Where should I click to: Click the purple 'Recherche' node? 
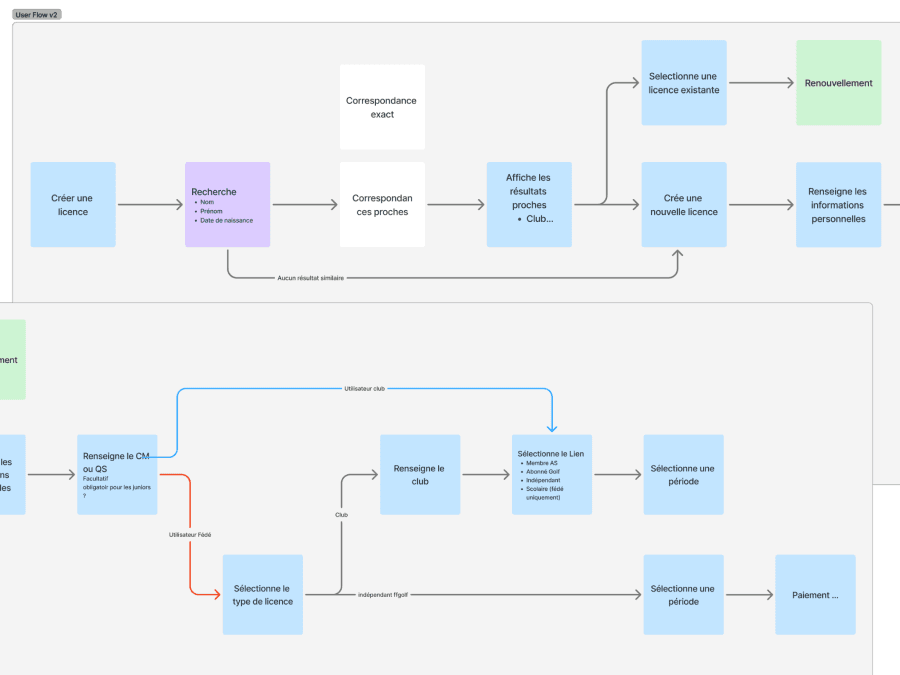(227, 204)
